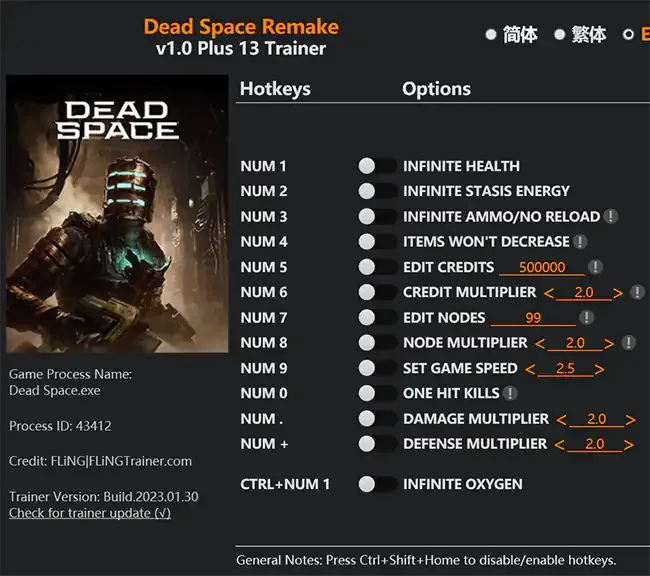Image resolution: width=650 pixels, height=576 pixels.
Task: Enable the Infinite Oxygen toggle
Action: pos(377,484)
